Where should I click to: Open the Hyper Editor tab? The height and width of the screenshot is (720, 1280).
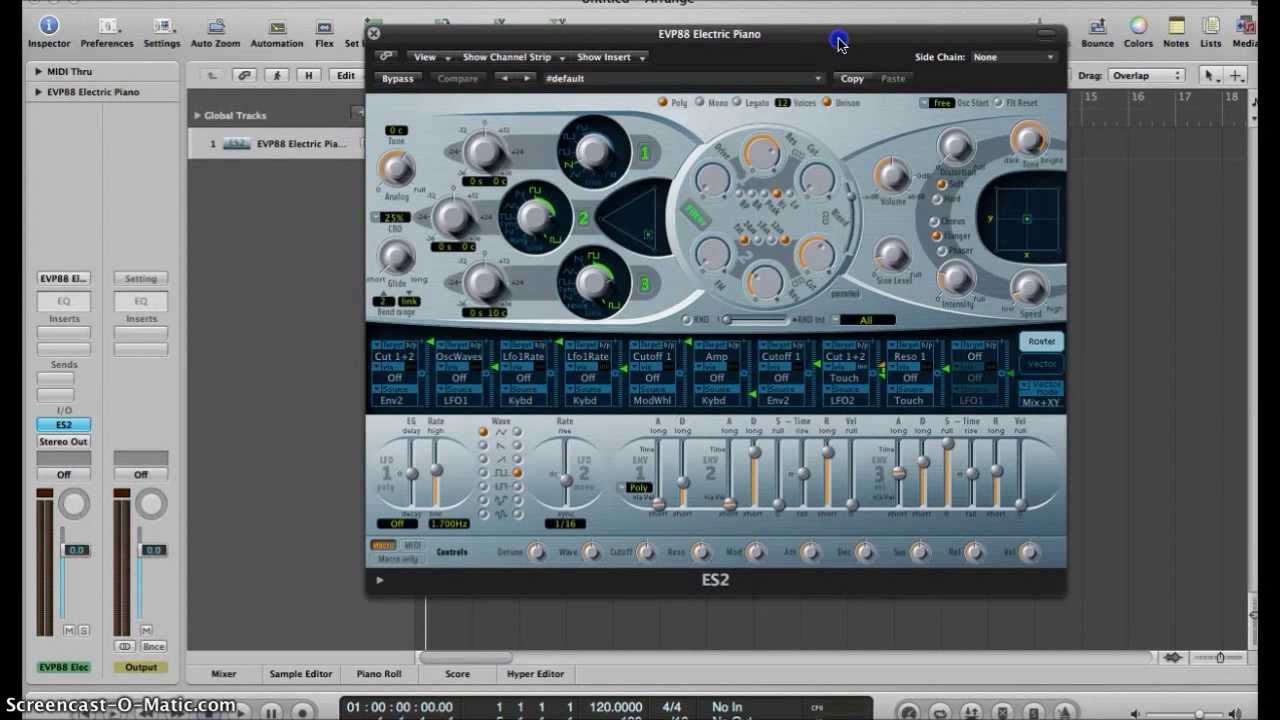click(535, 674)
